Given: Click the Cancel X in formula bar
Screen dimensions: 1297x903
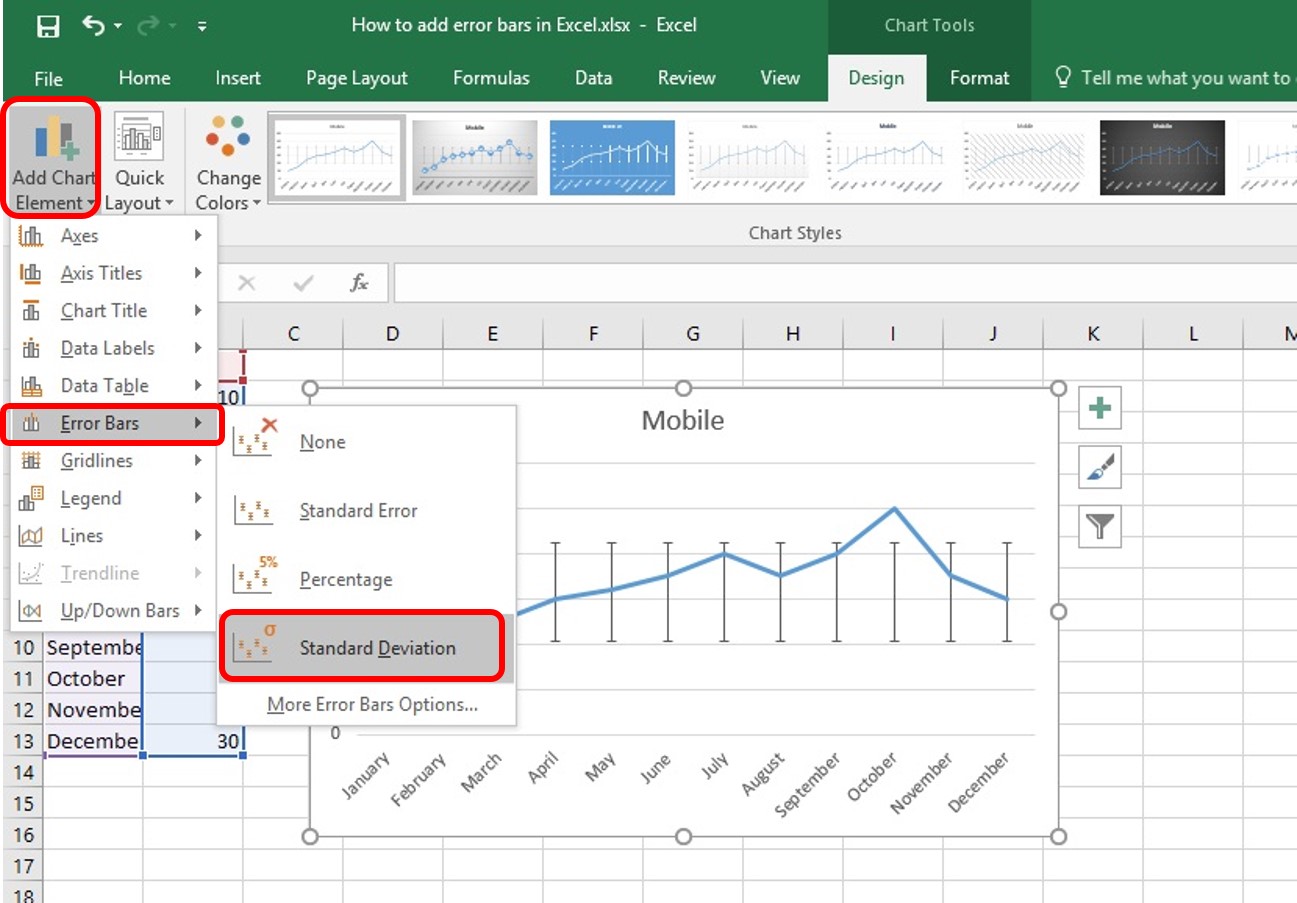Looking at the screenshot, I should 246,284.
